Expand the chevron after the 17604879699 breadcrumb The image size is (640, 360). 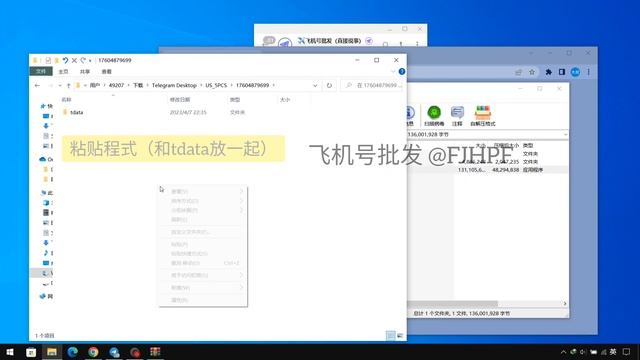pos(273,85)
